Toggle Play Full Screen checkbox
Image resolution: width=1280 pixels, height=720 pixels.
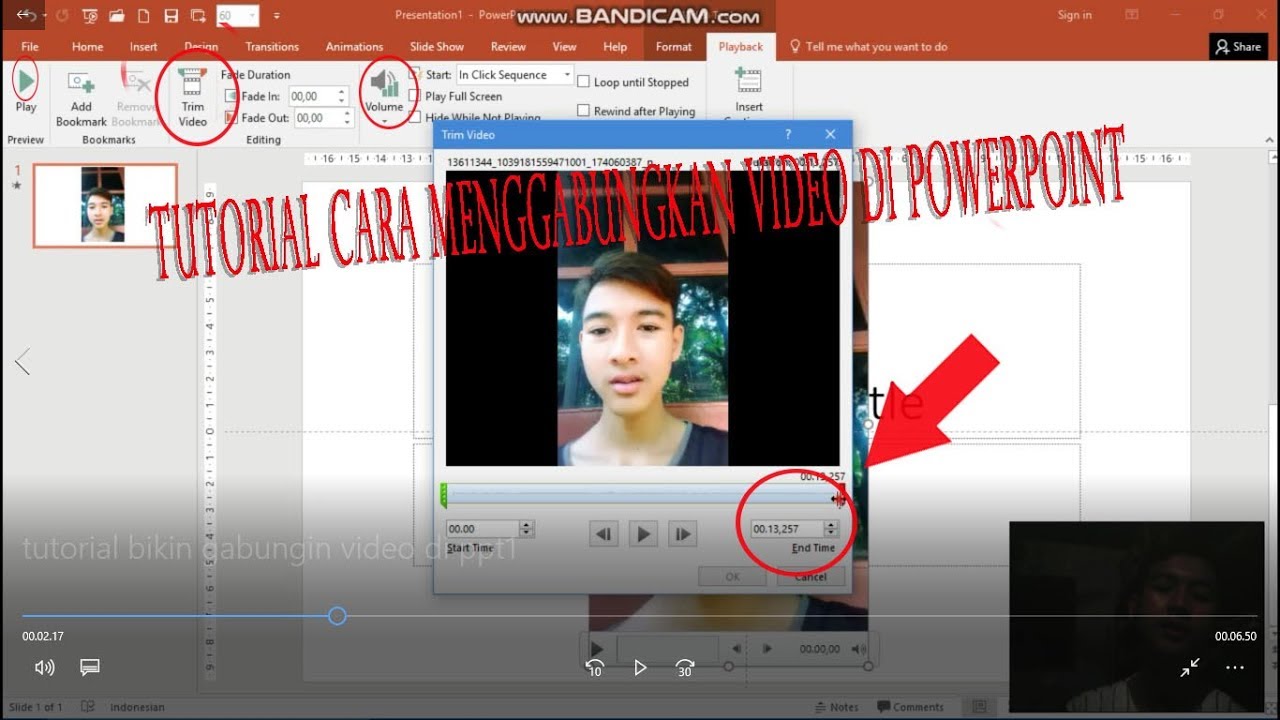[414, 96]
